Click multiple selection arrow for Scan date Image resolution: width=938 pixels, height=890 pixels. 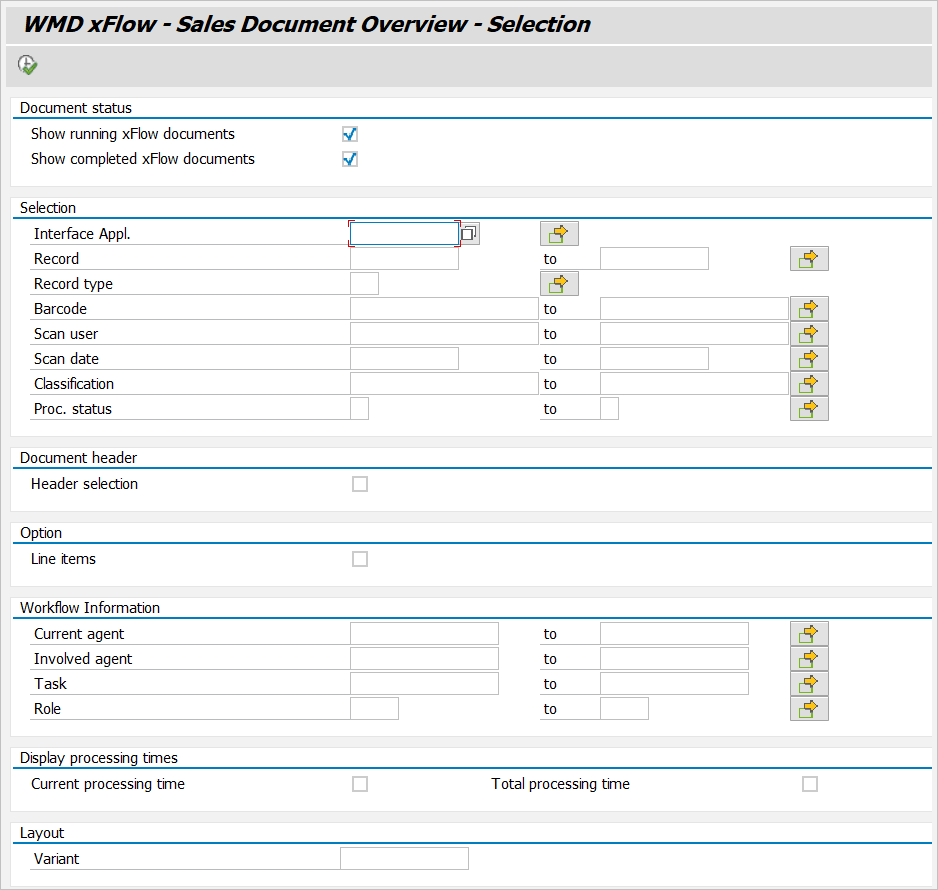click(x=809, y=359)
